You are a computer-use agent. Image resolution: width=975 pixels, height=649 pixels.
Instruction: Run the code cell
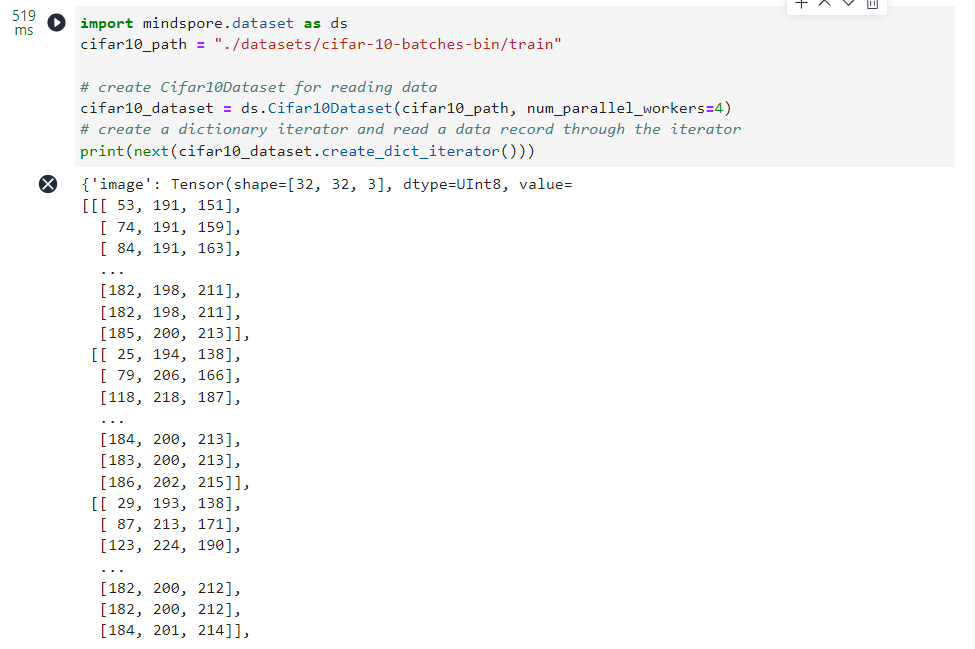[x=59, y=23]
